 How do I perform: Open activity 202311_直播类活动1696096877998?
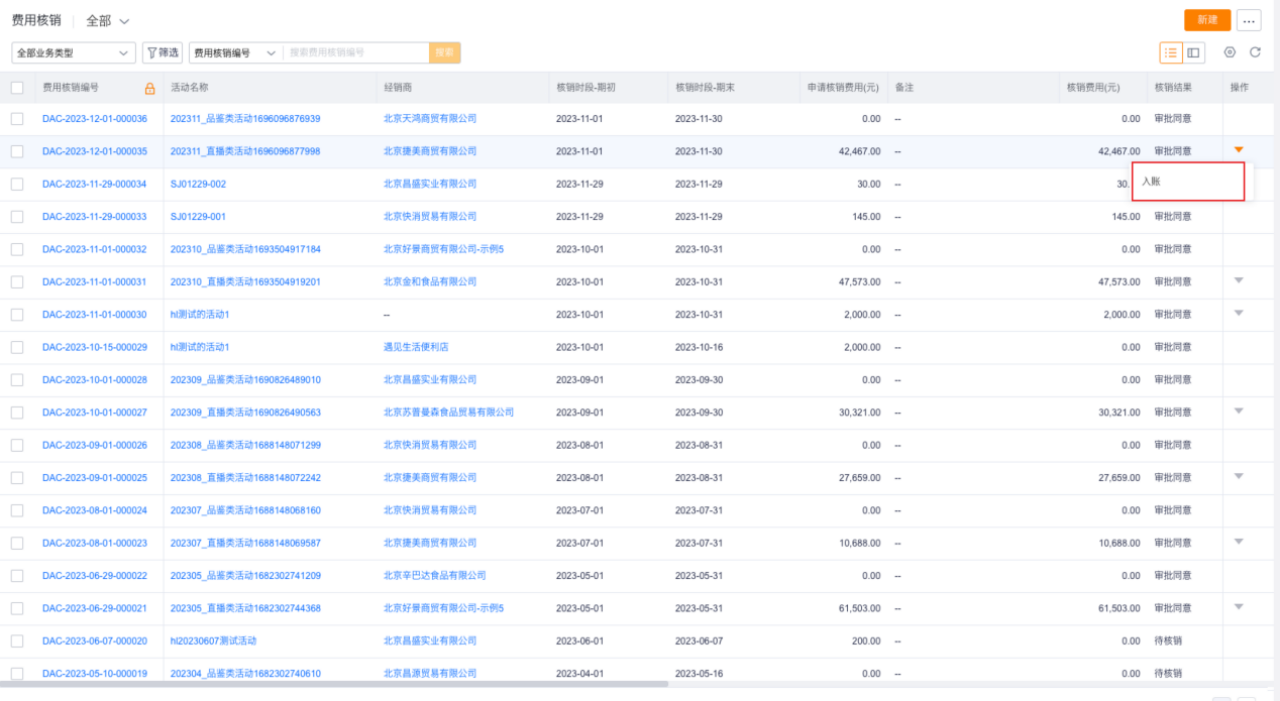pos(245,151)
